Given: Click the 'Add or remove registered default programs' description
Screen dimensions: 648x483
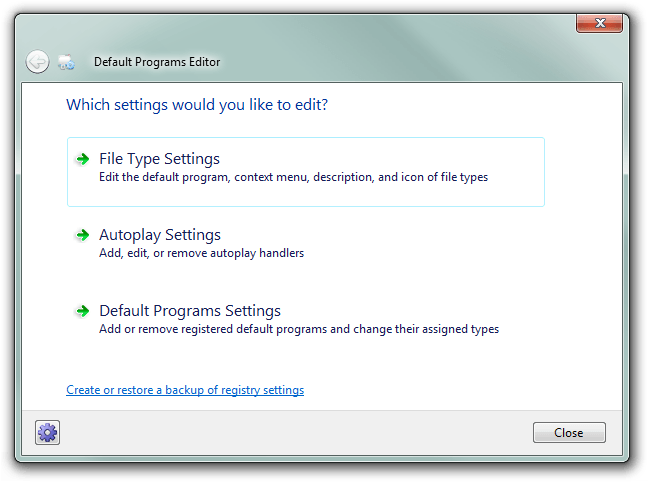Looking at the screenshot, I should coord(298,329).
